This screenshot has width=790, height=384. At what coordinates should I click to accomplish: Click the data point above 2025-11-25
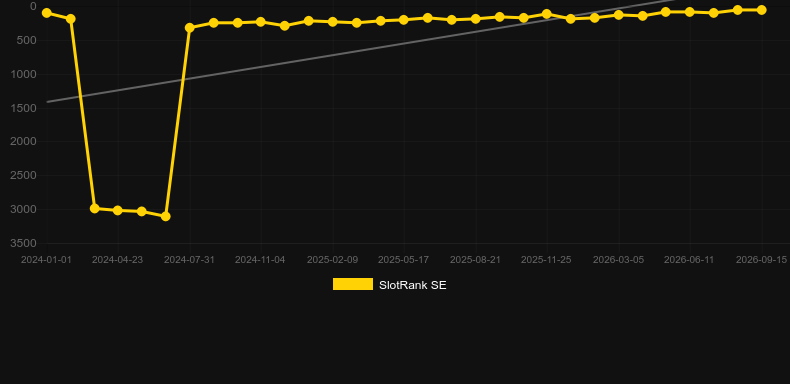coord(547,14)
